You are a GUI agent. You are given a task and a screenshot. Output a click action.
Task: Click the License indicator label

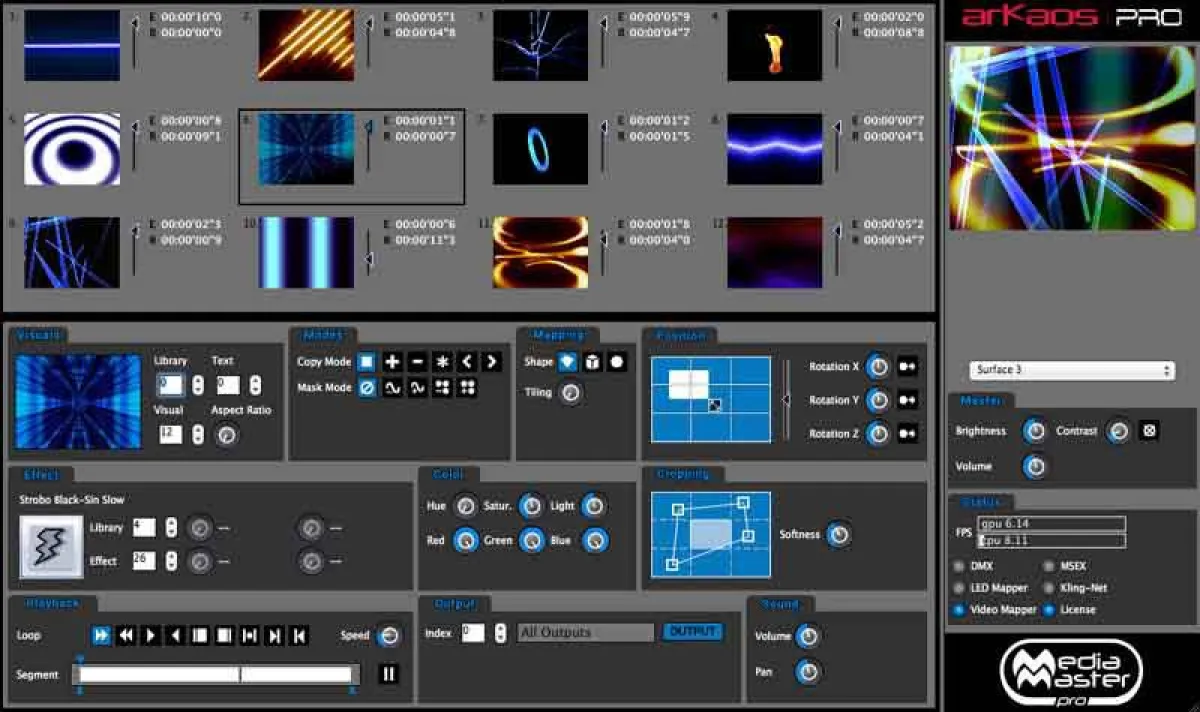[1077, 609]
